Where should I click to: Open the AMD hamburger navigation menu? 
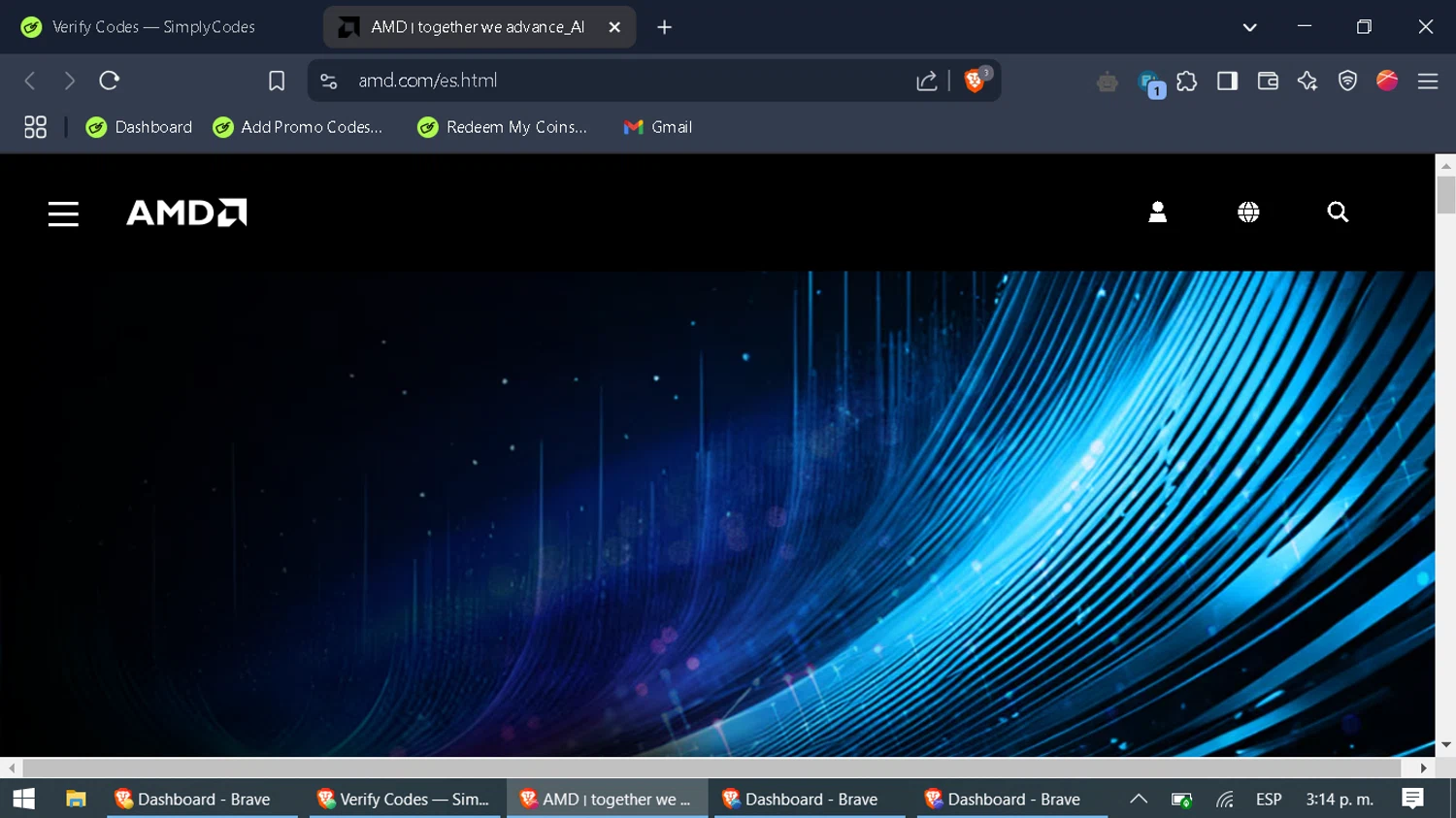coord(63,213)
